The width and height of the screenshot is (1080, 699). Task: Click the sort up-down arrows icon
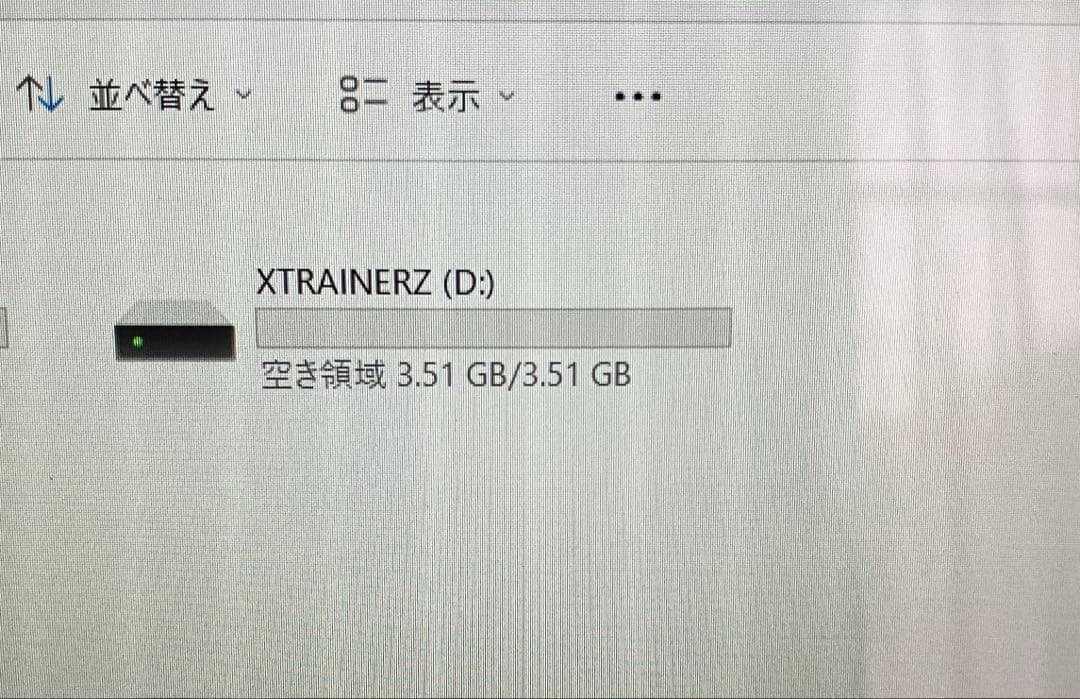pos(41,94)
